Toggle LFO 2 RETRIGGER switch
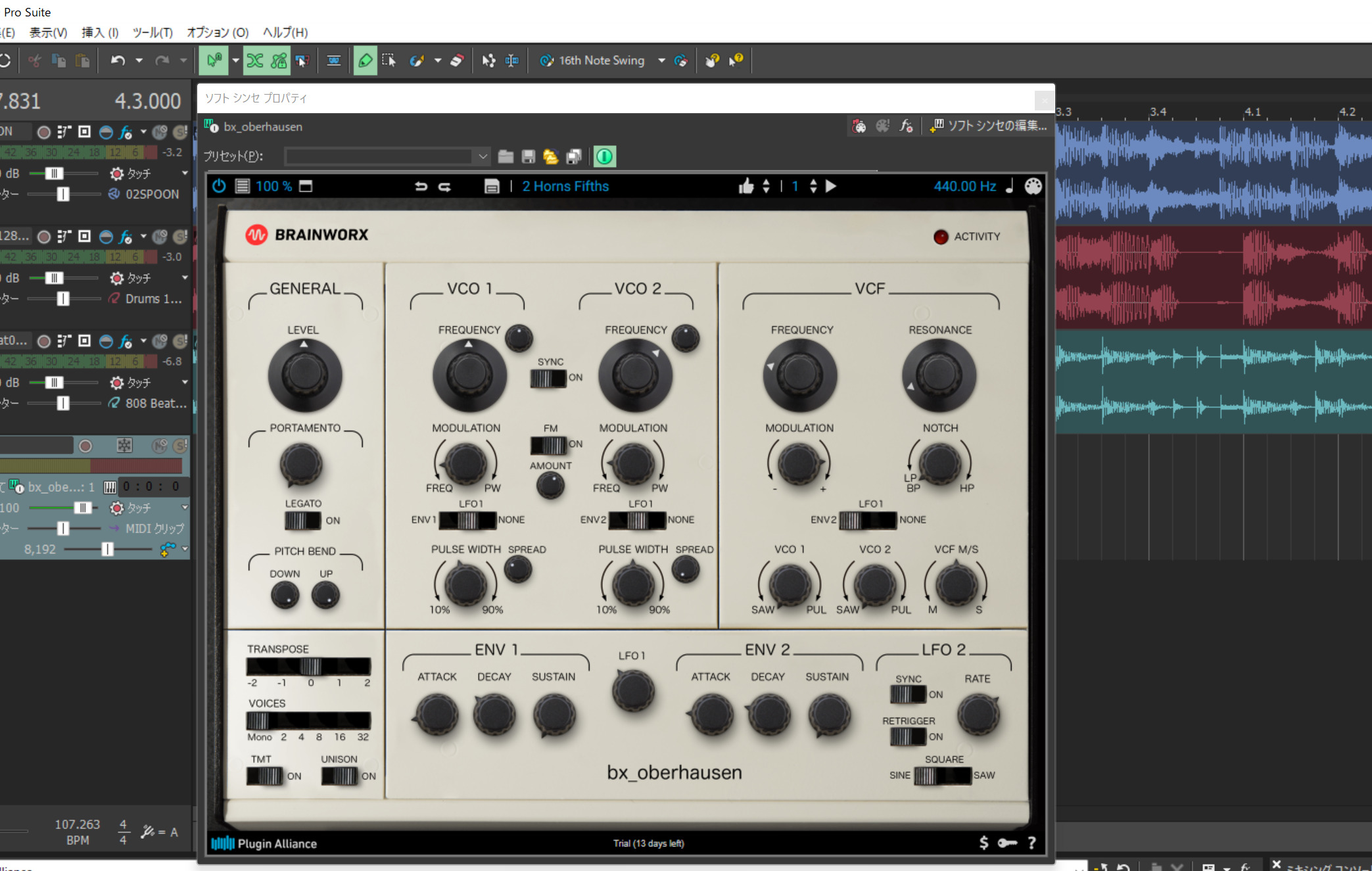 tap(908, 737)
